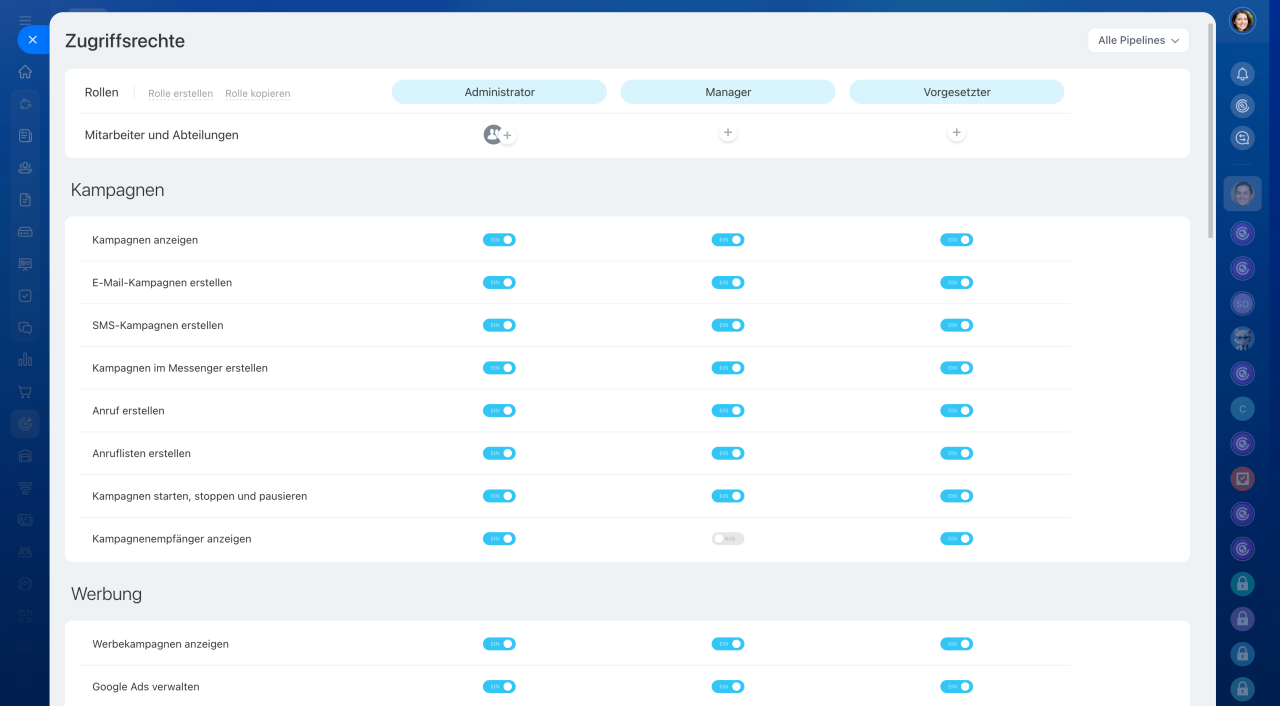This screenshot has height=706, width=1280.
Task: Select the Vorgesetzter role header
Action: tap(957, 92)
